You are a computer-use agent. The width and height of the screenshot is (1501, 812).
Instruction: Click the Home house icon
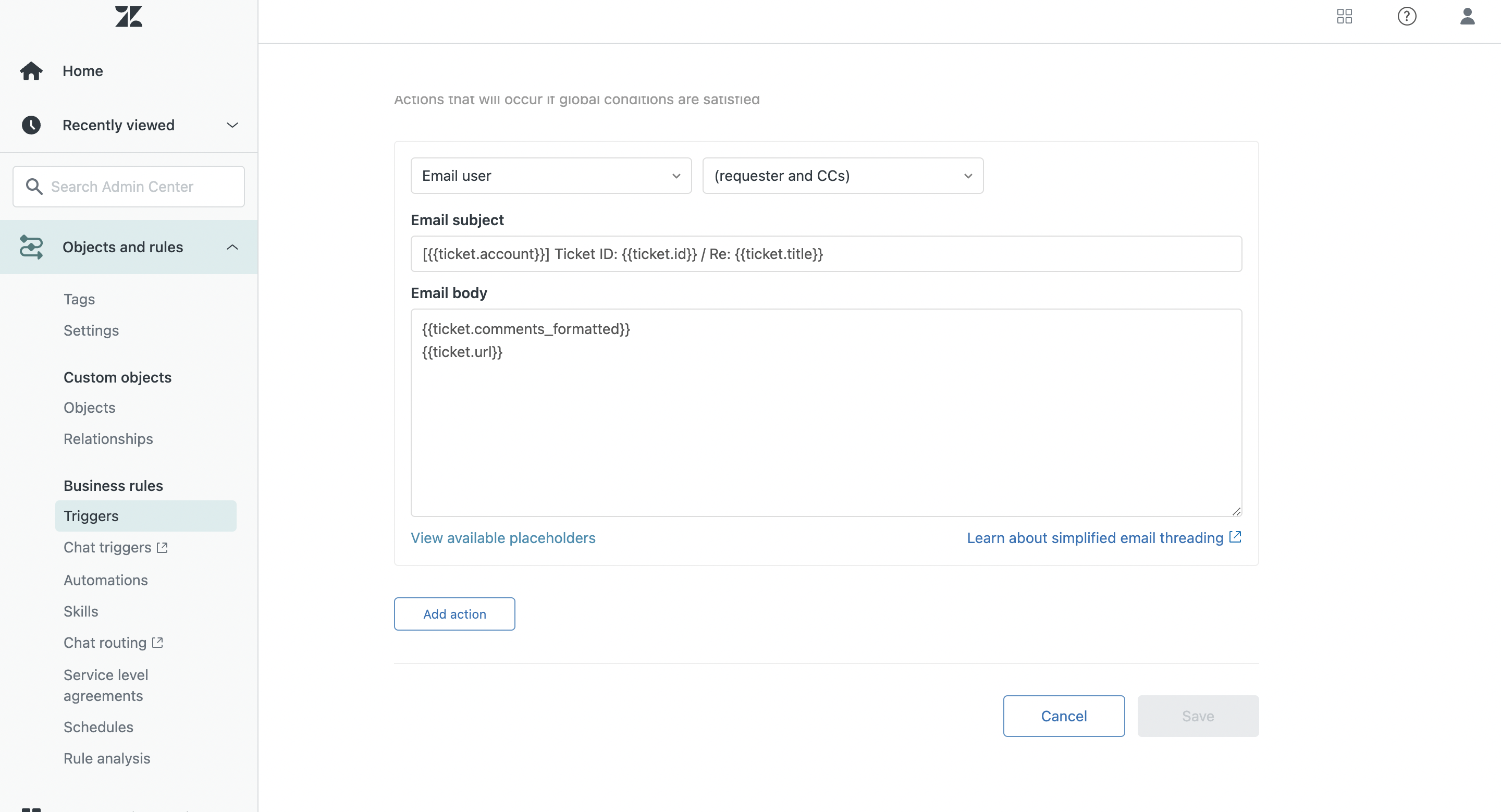click(31, 71)
